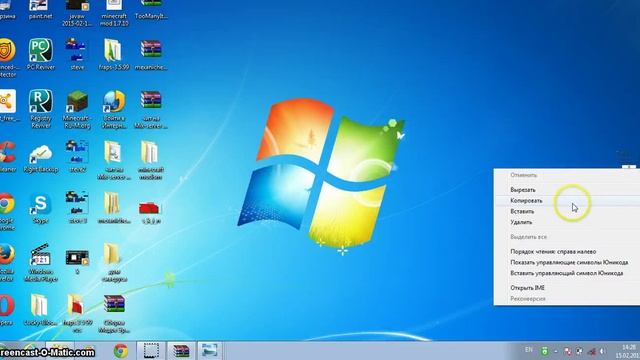Image resolution: width=640 pixels, height=360 pixels.
Task: Open the Chrome icon in the taskbar
Action: pos(120,351)
